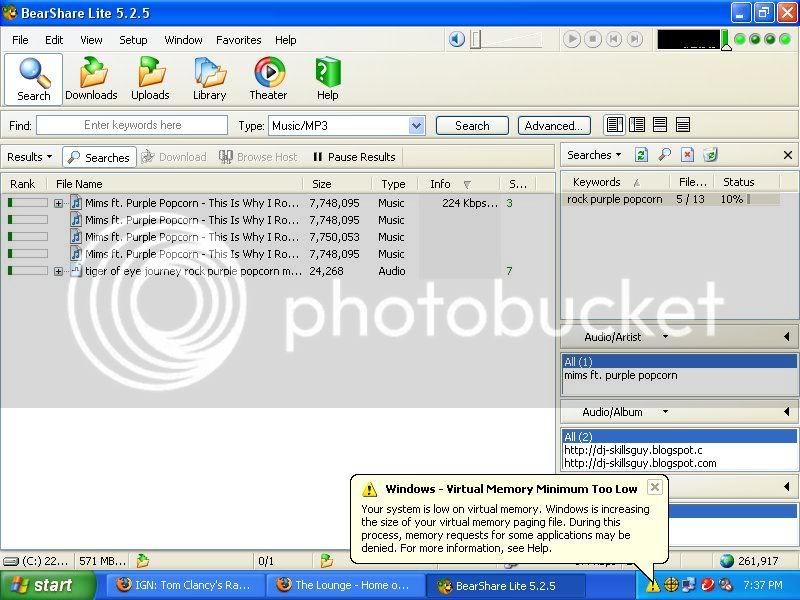Pause incoming search results
This screenshot has width=800, height=600.
tap(354, 157)
